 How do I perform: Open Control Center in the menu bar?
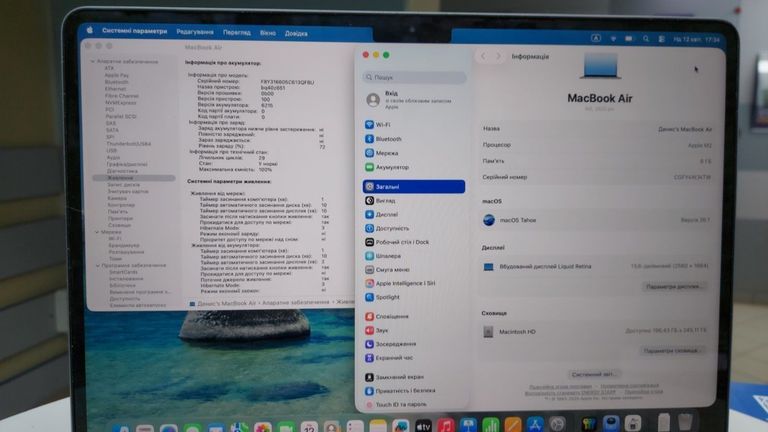click(x=661, y=39)
